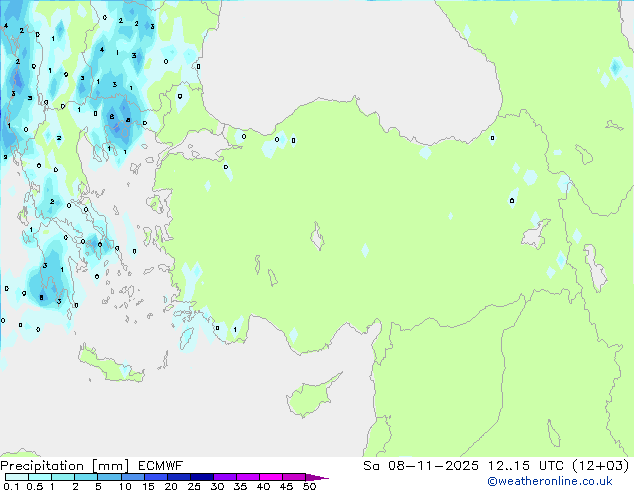The image size is (634, 490).
Task: Click the '40' legend tick label
Action: 263,486
